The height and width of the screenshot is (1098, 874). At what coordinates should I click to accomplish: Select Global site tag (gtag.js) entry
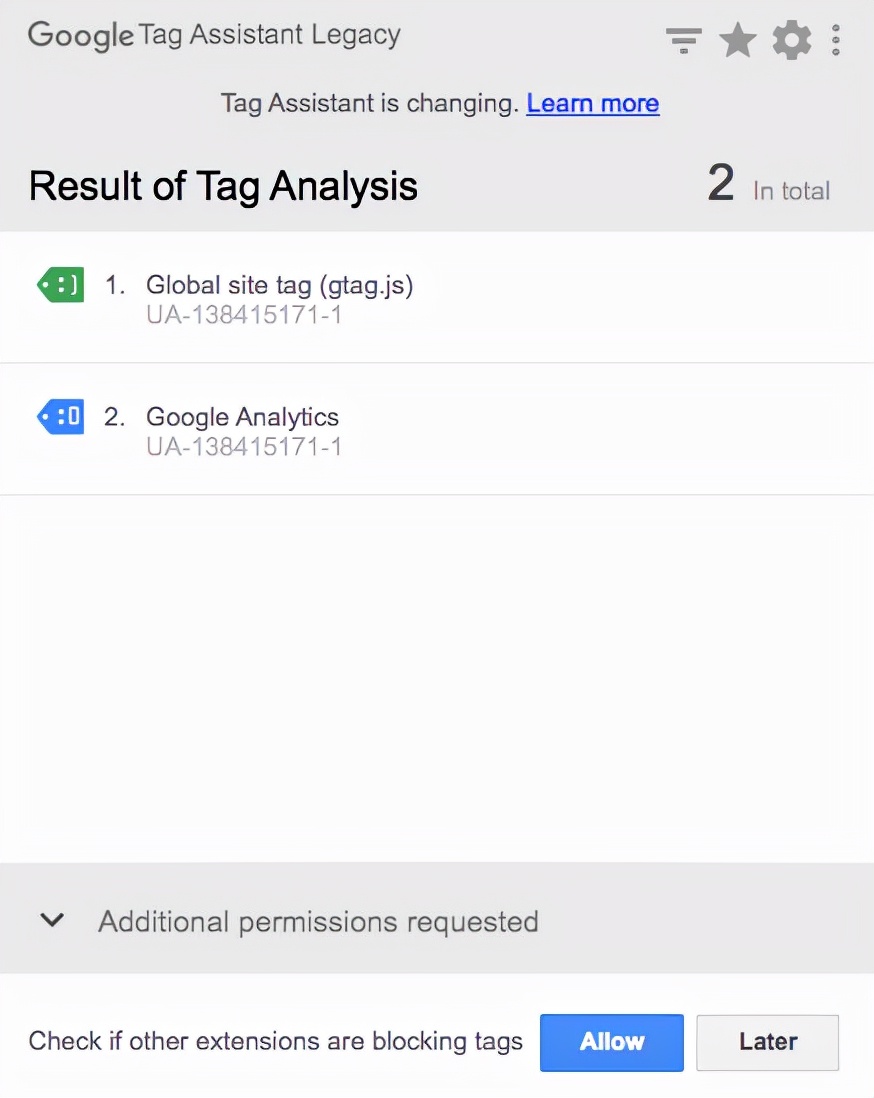pos(437,298)
